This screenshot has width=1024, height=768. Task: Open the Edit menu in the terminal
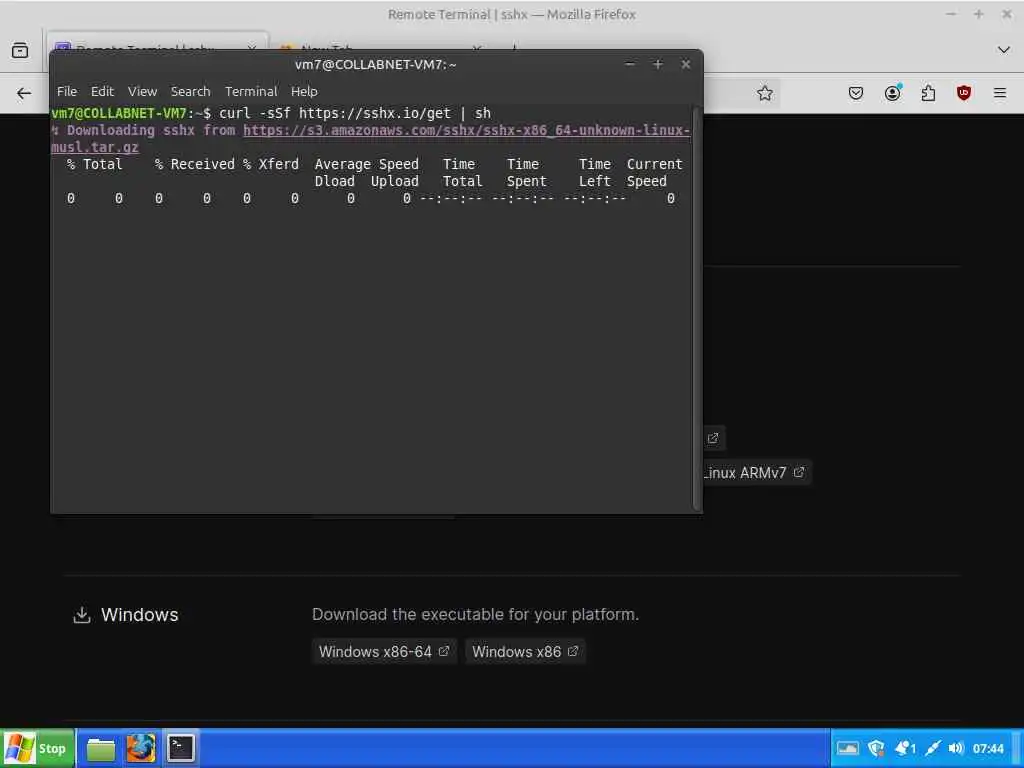coord(102,91)
